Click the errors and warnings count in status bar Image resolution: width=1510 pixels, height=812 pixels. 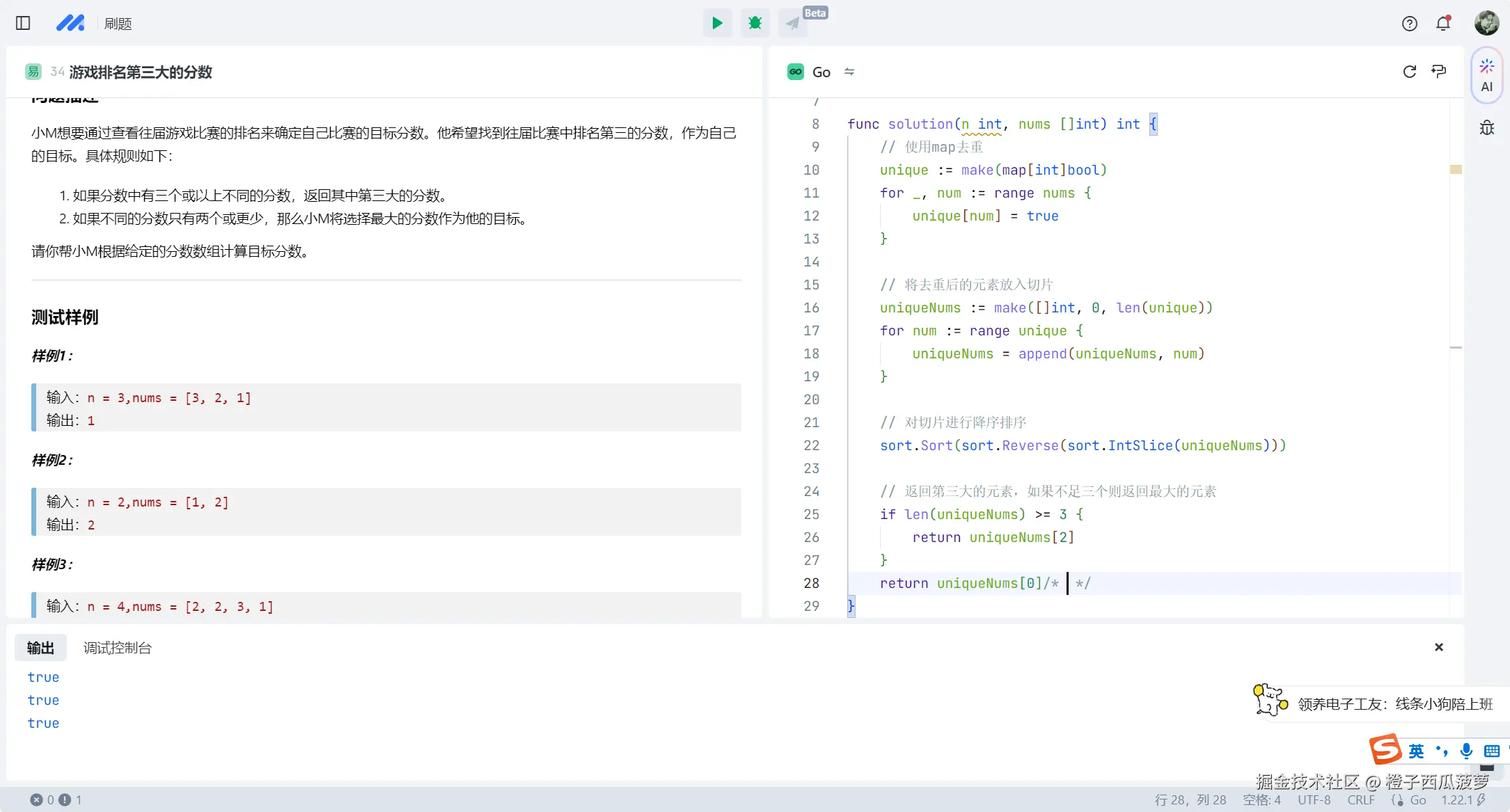tap(56, 799)
